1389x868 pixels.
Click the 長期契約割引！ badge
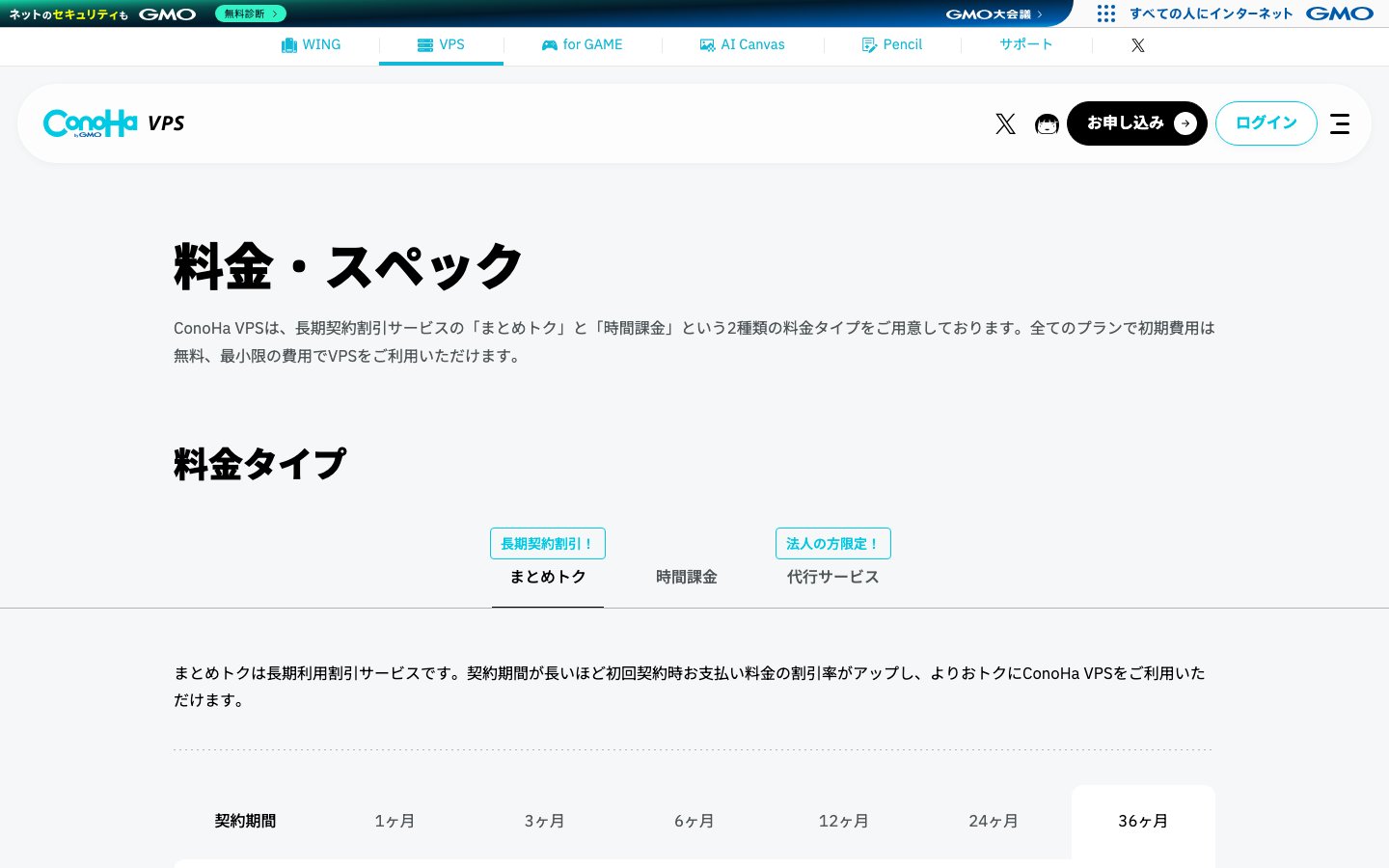point(548,544)
